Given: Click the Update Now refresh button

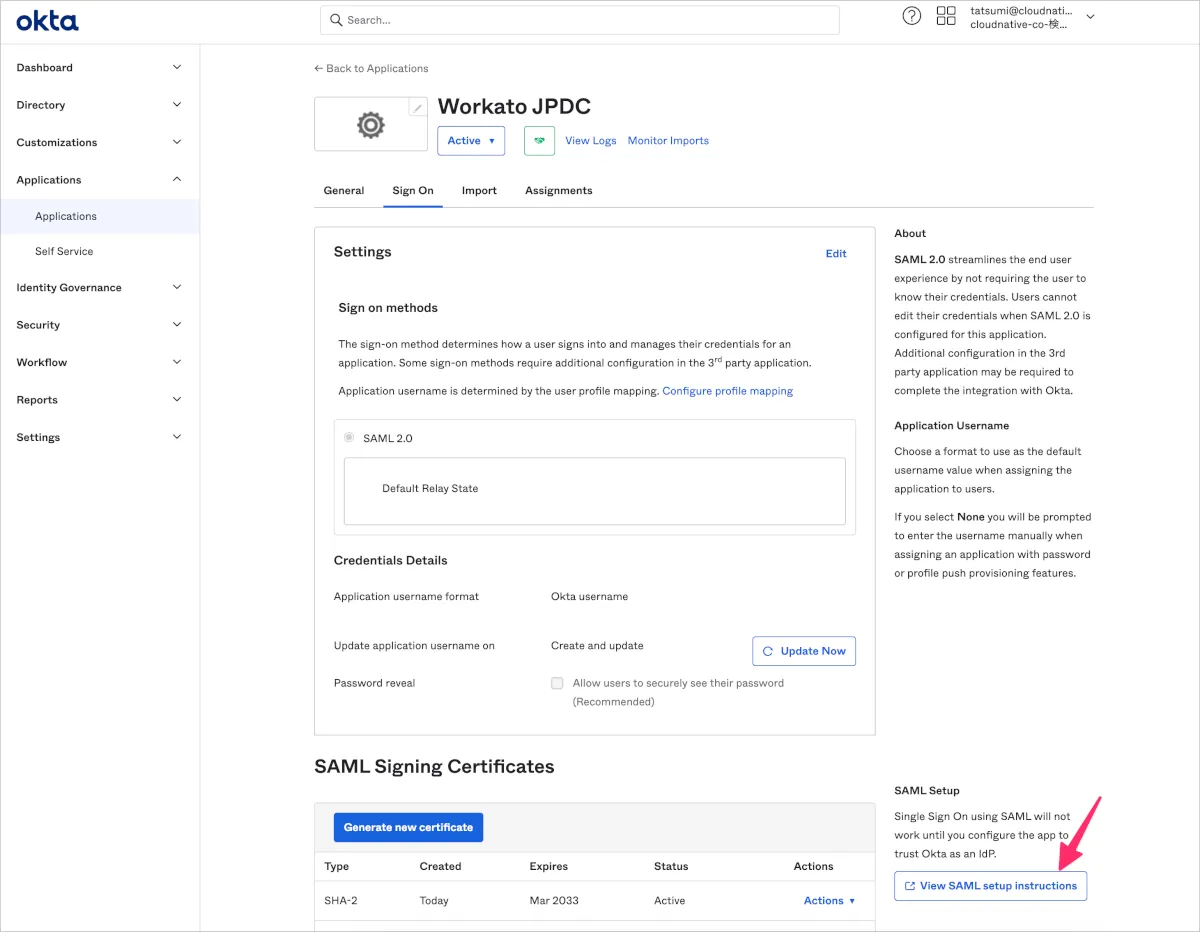Looking at the screenshot, I should click(x=803, y=651).
